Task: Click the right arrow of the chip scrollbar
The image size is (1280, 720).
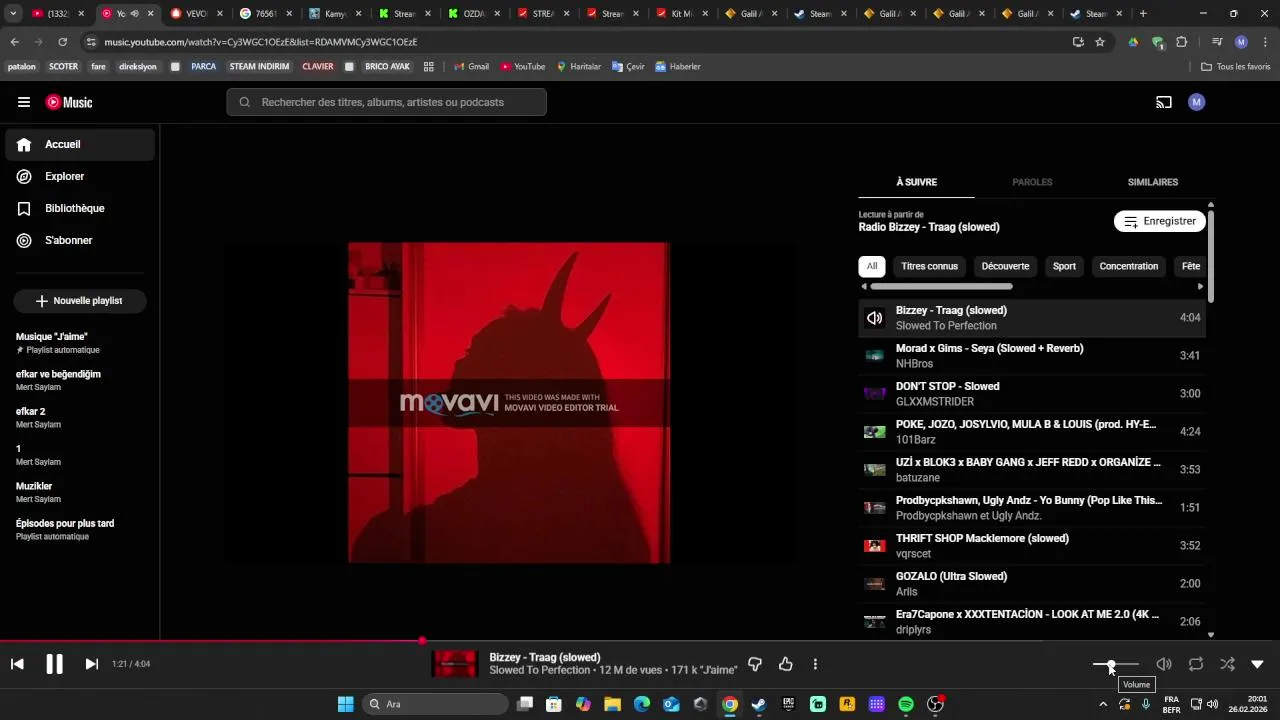Action: tap(1200, 287)
